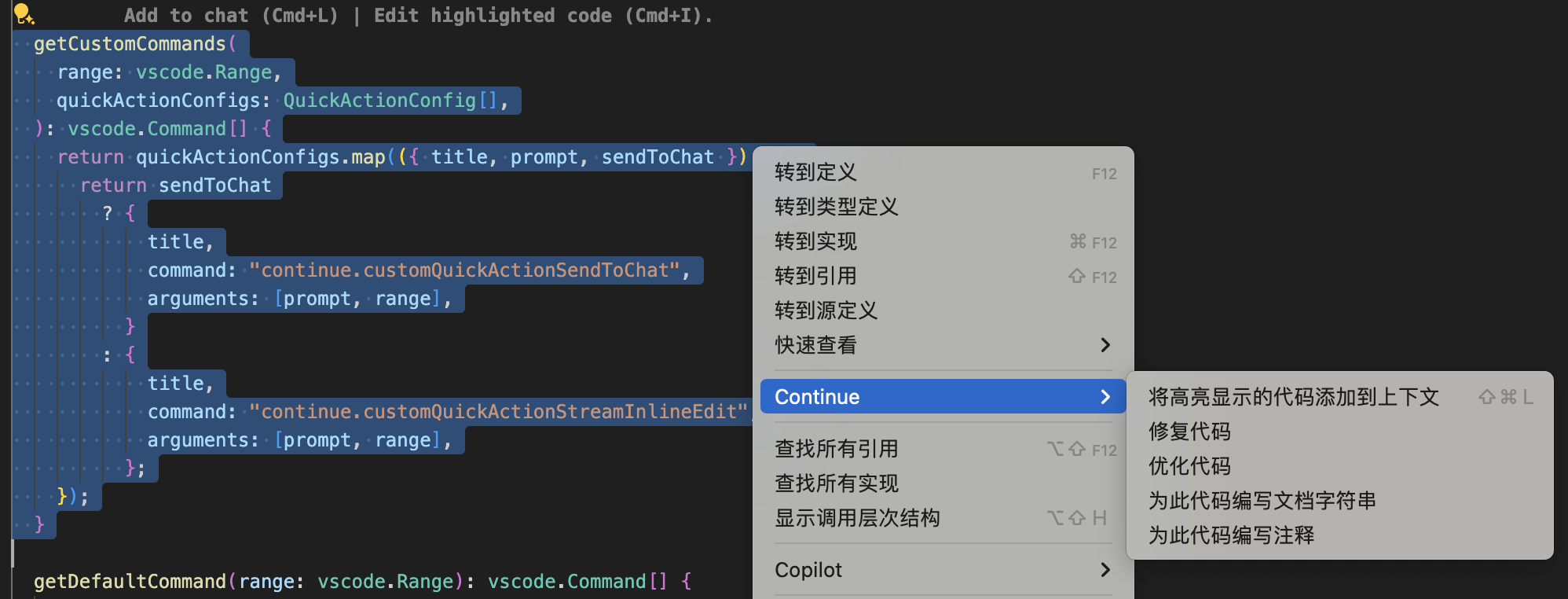Viewport: 1568px width, 599px height.
Task: Click the lightbulb code action icon
Action: point(24,13)
